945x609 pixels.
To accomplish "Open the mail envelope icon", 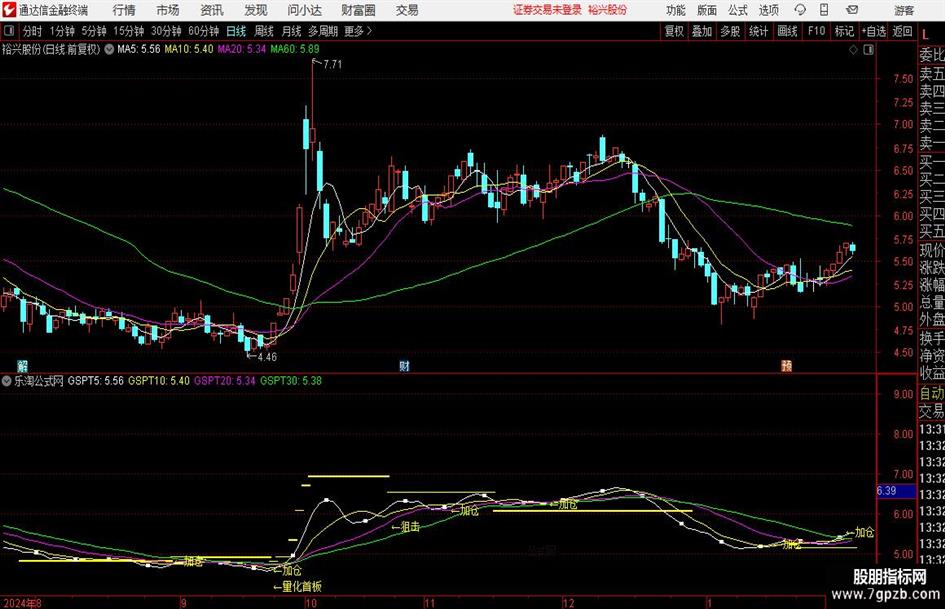I will pyautogui.click(x=852, y=10).
